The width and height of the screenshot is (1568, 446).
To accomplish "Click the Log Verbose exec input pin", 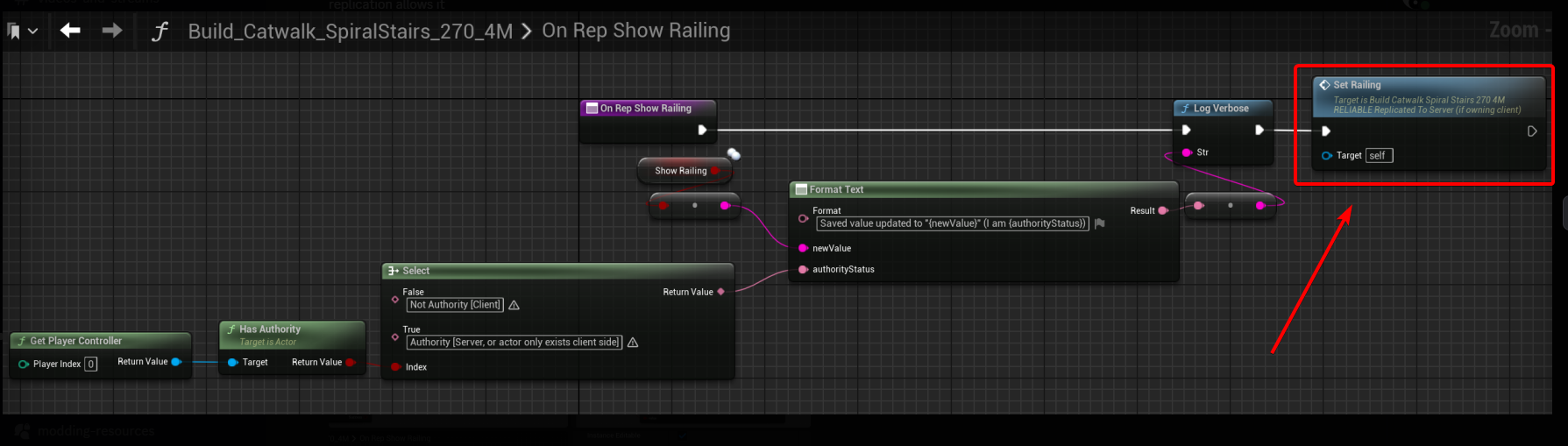I will coord(1186,130).
